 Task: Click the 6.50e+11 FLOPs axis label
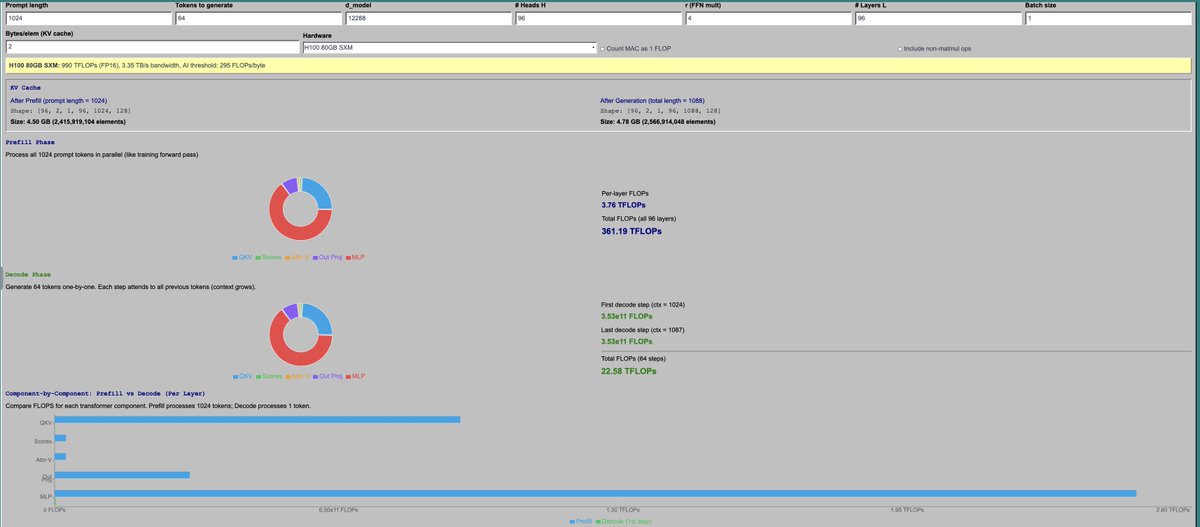[339, 509]
